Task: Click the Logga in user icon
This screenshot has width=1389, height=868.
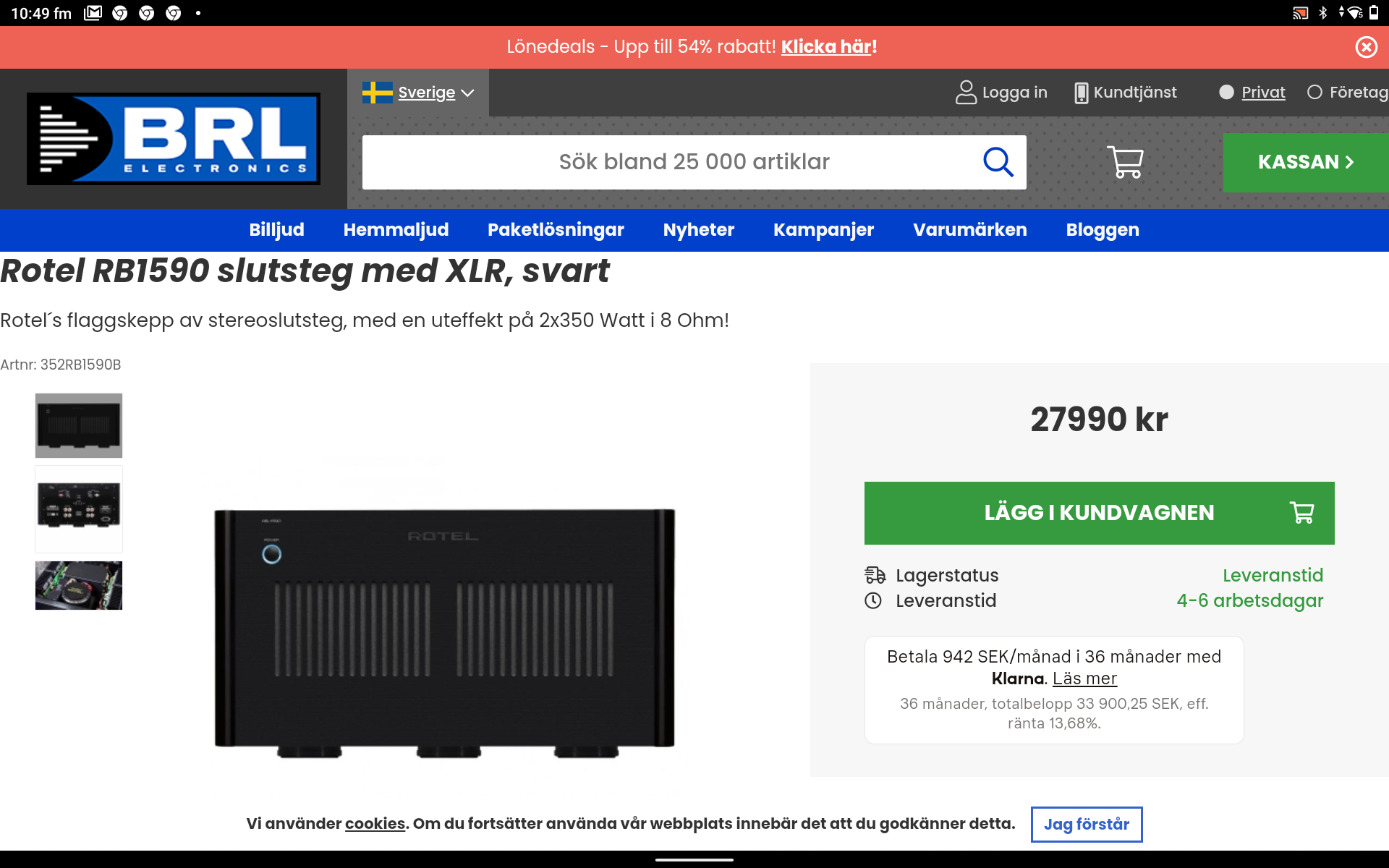Action: tap(966, 93)
